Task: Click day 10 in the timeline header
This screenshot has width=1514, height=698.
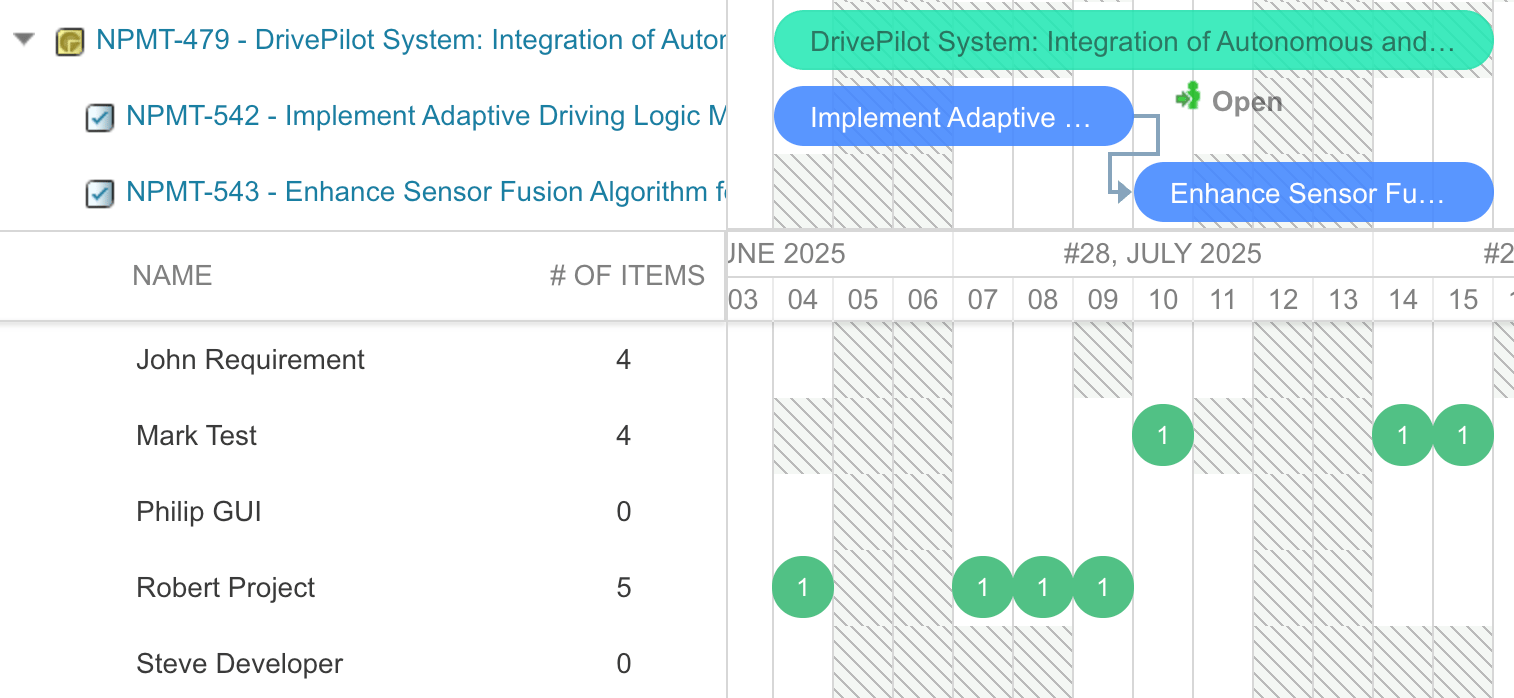Action: pos(1163,300)
